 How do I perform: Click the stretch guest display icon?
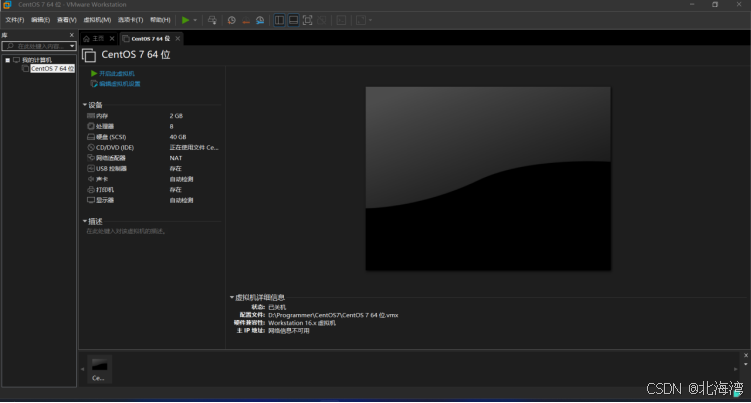tap(361, 20)
